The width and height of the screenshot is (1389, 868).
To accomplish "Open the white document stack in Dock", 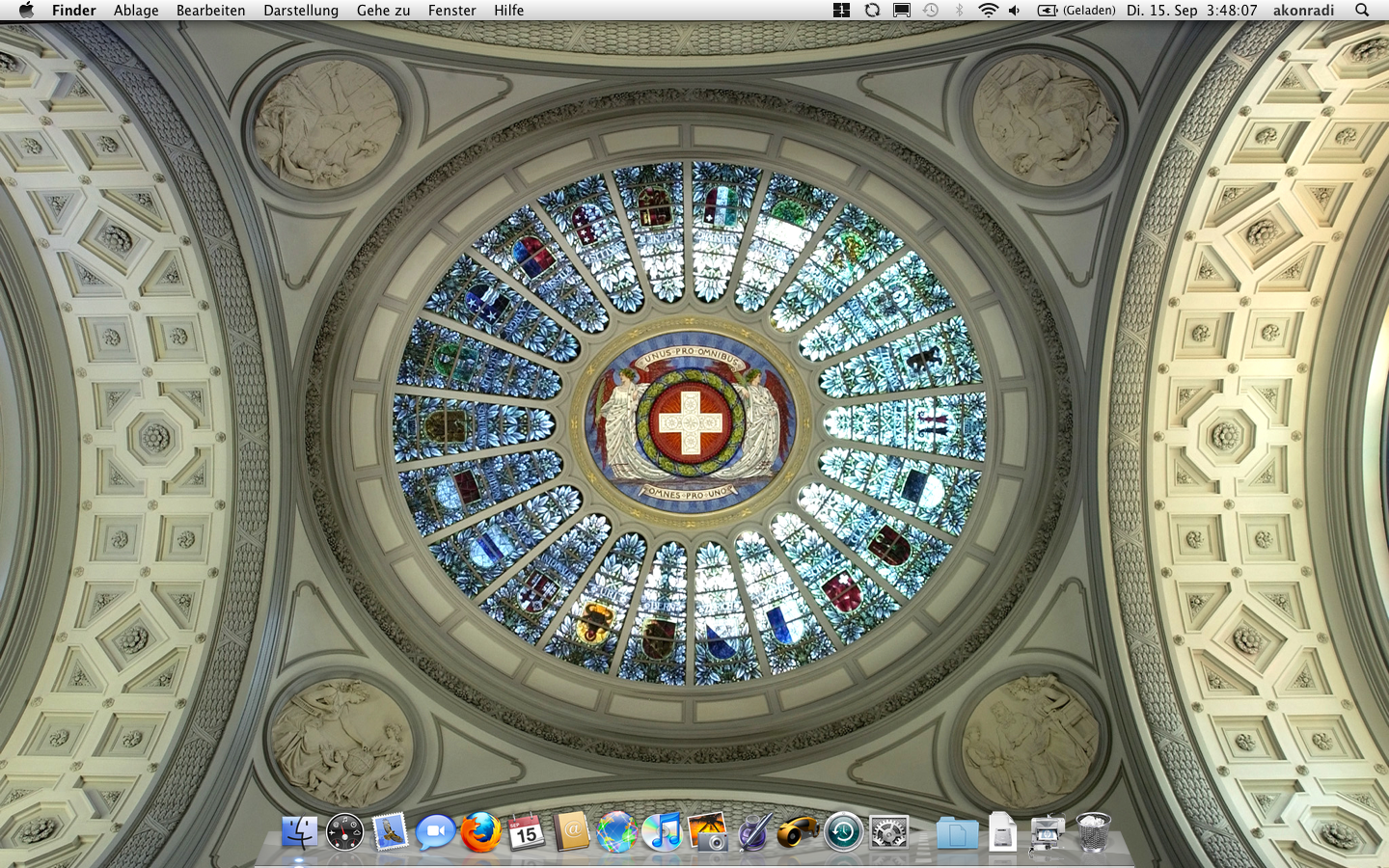I will point(1002,831).
